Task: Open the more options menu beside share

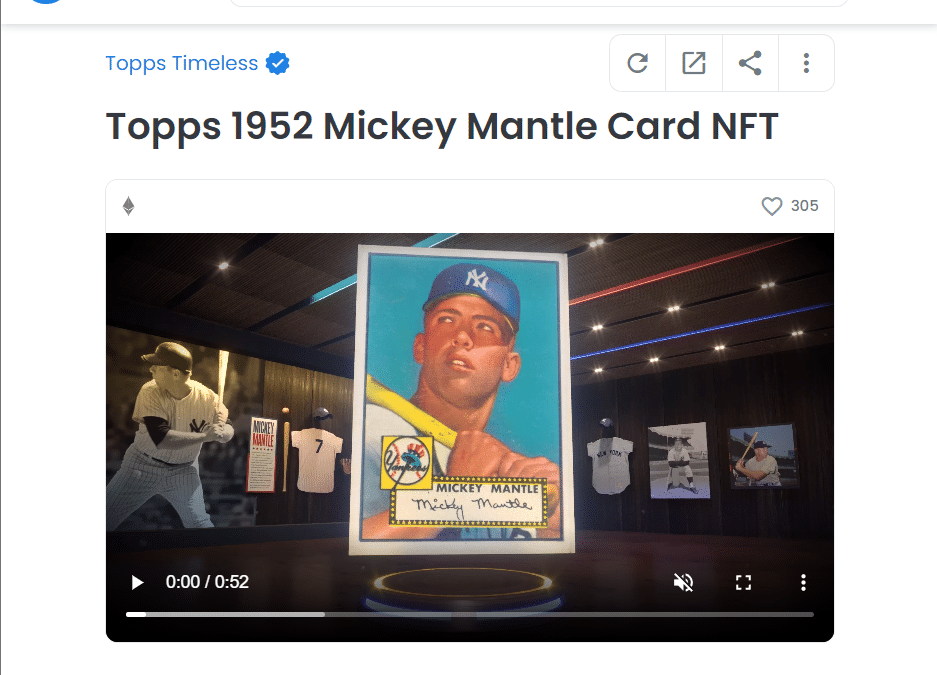Action: [x=806, y=63]
